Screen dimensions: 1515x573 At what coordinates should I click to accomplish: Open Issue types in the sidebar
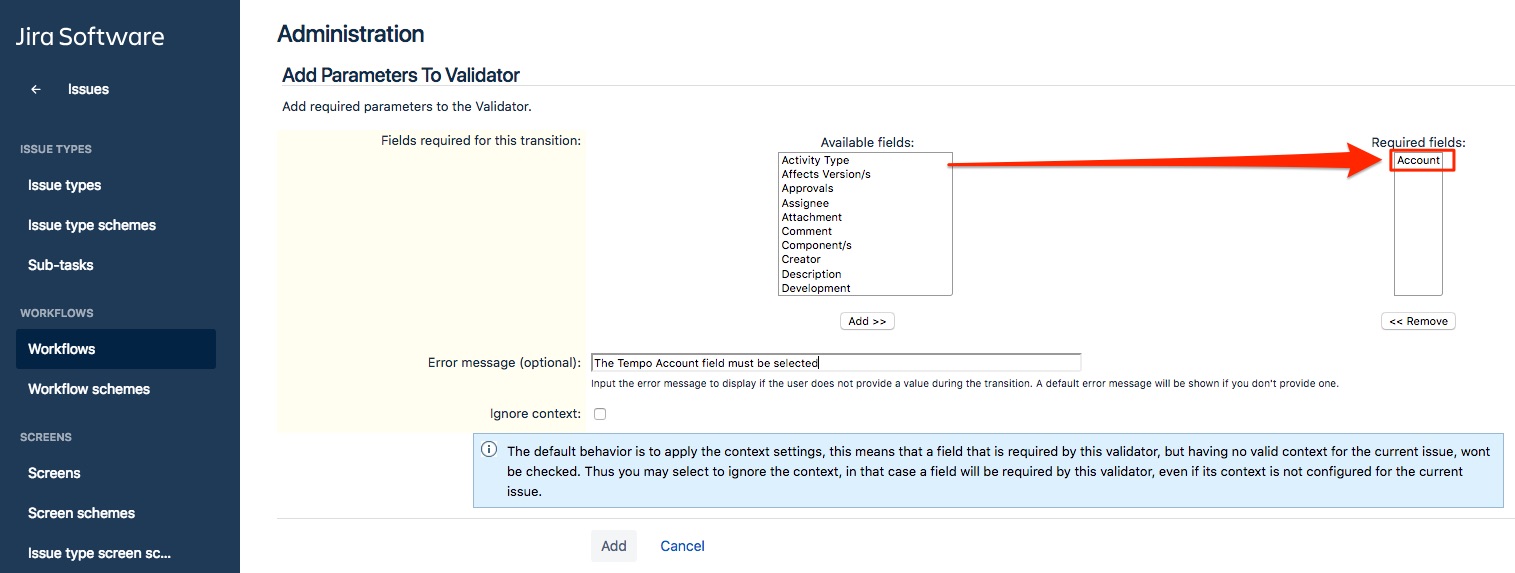click(65, 185)
